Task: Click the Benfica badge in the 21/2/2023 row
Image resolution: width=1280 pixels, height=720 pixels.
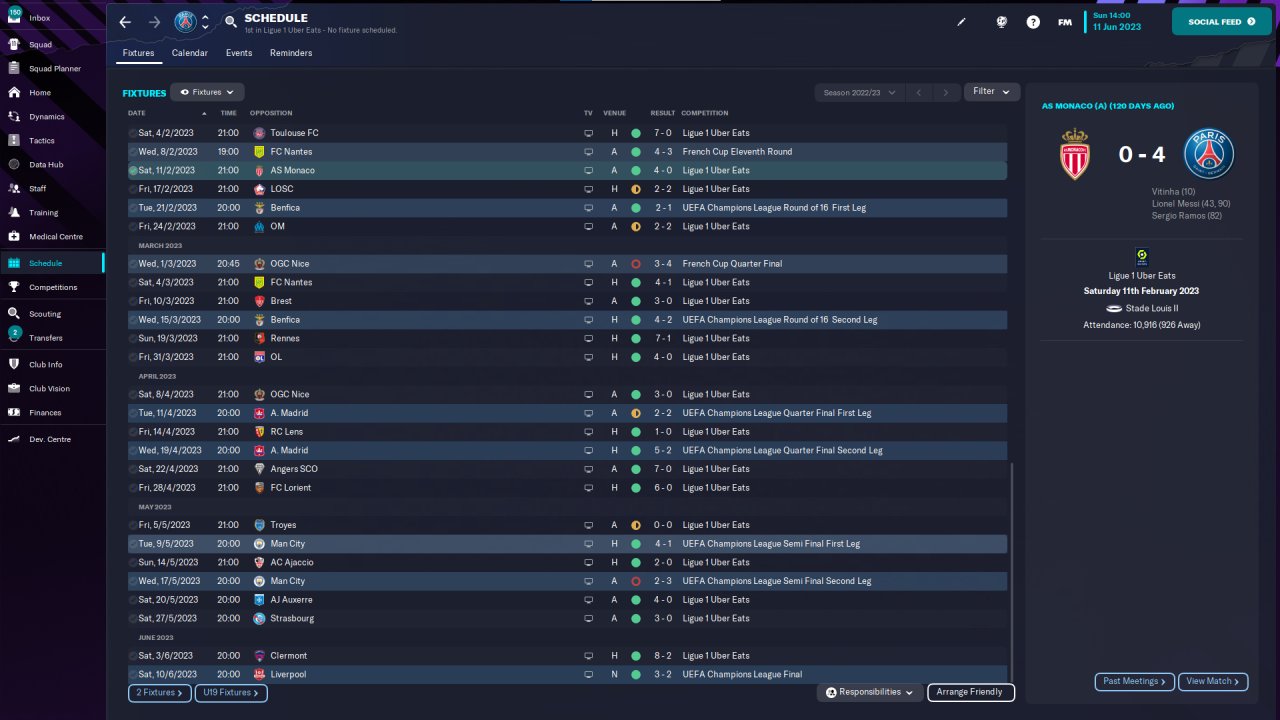Action: point(260,208)
